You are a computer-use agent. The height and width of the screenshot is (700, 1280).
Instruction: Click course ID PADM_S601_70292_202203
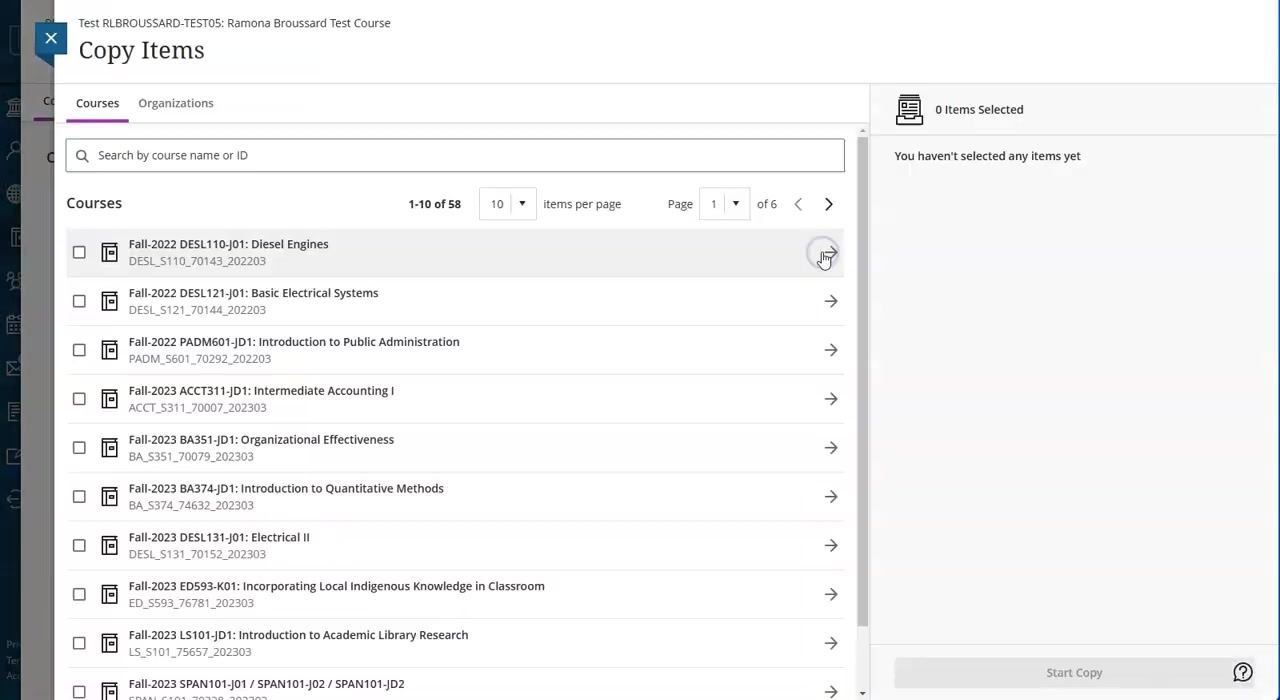click(200, 359)
